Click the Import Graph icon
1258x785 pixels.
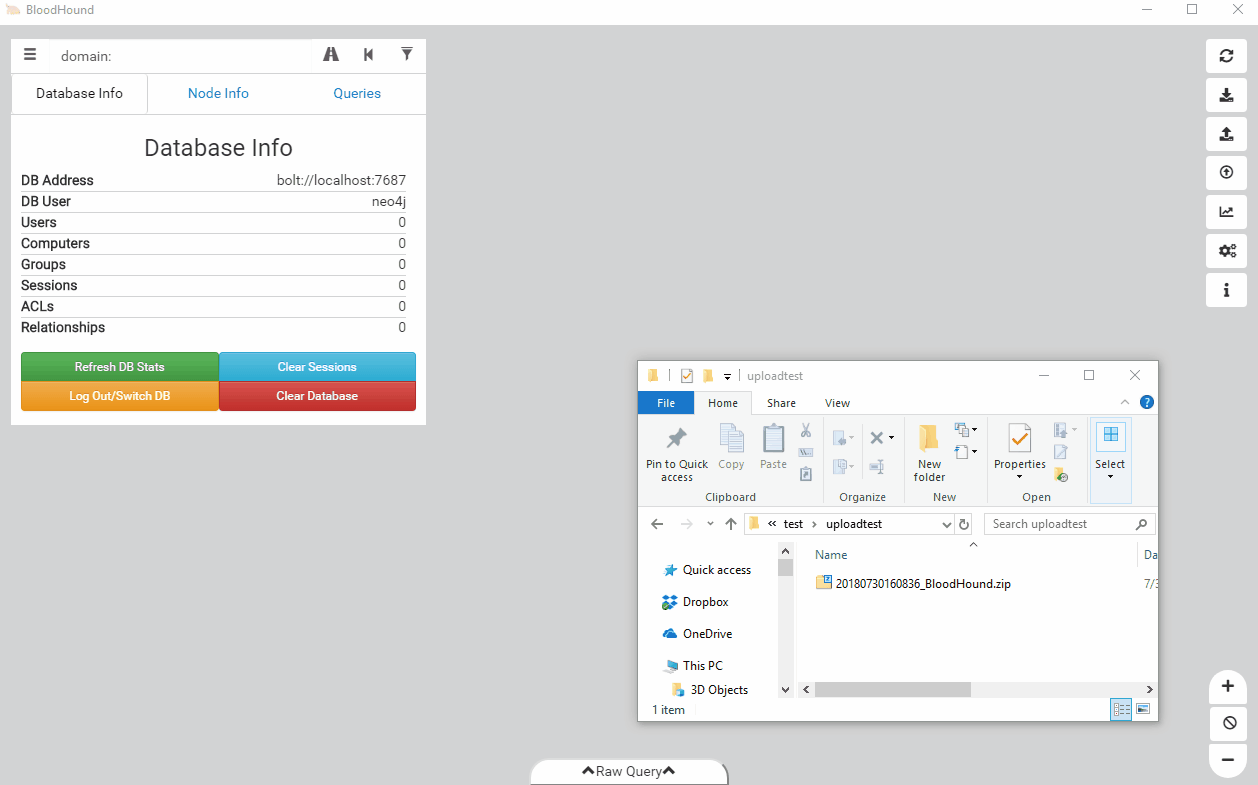pyautogui.click(x=1226, y=134)
